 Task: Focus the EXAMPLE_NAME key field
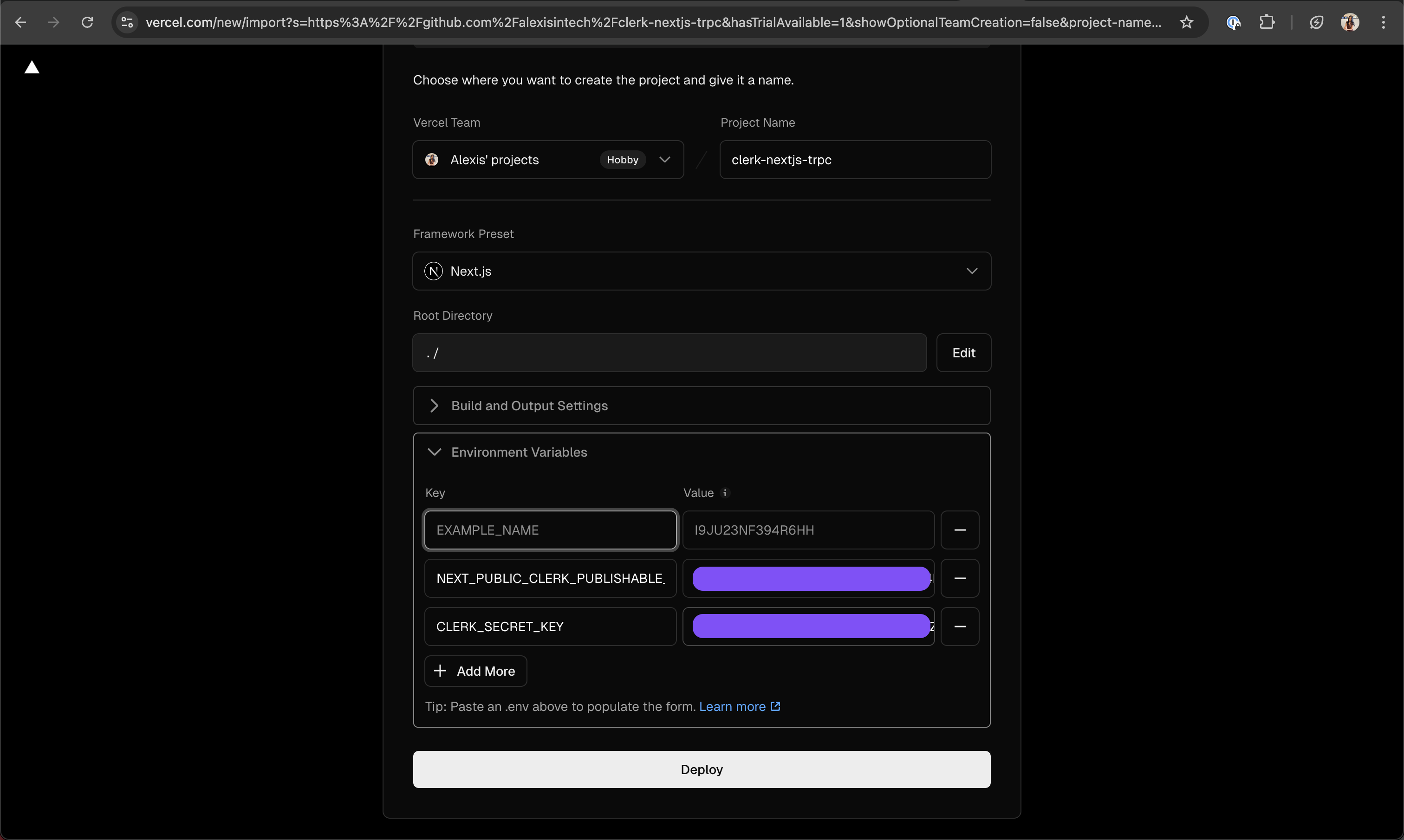550,530
